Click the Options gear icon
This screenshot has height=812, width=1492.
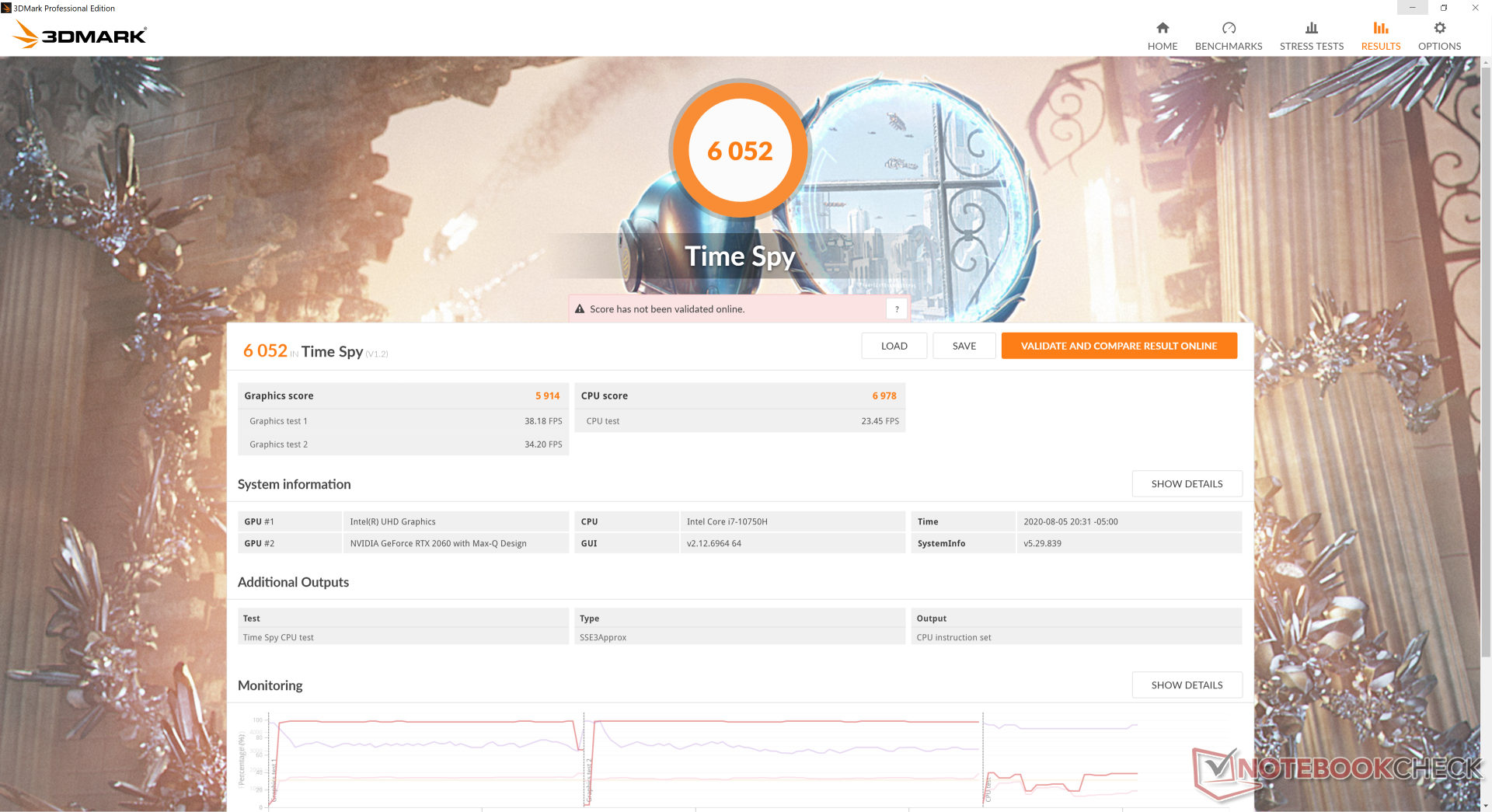click(x=1440, y=28)
